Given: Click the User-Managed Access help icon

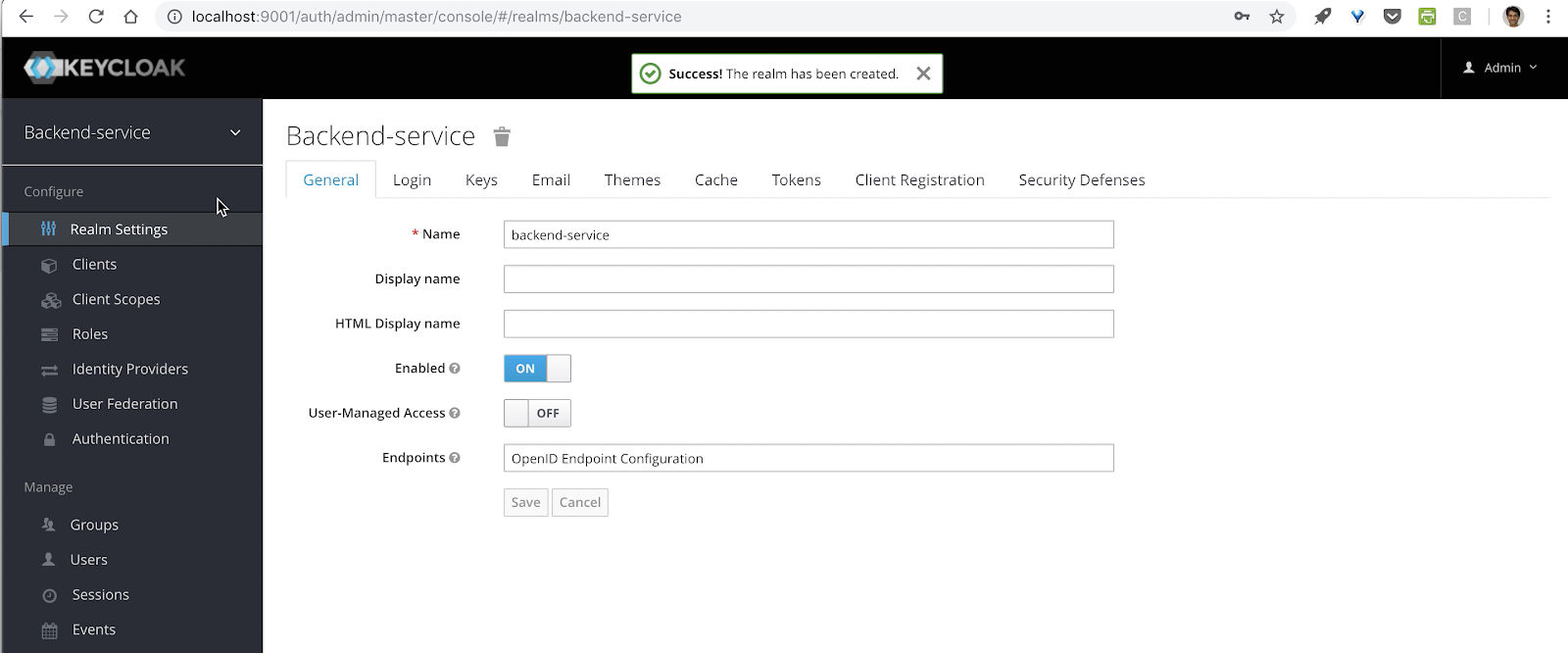Looking at the screenshot, I should [x=455, y=414].
